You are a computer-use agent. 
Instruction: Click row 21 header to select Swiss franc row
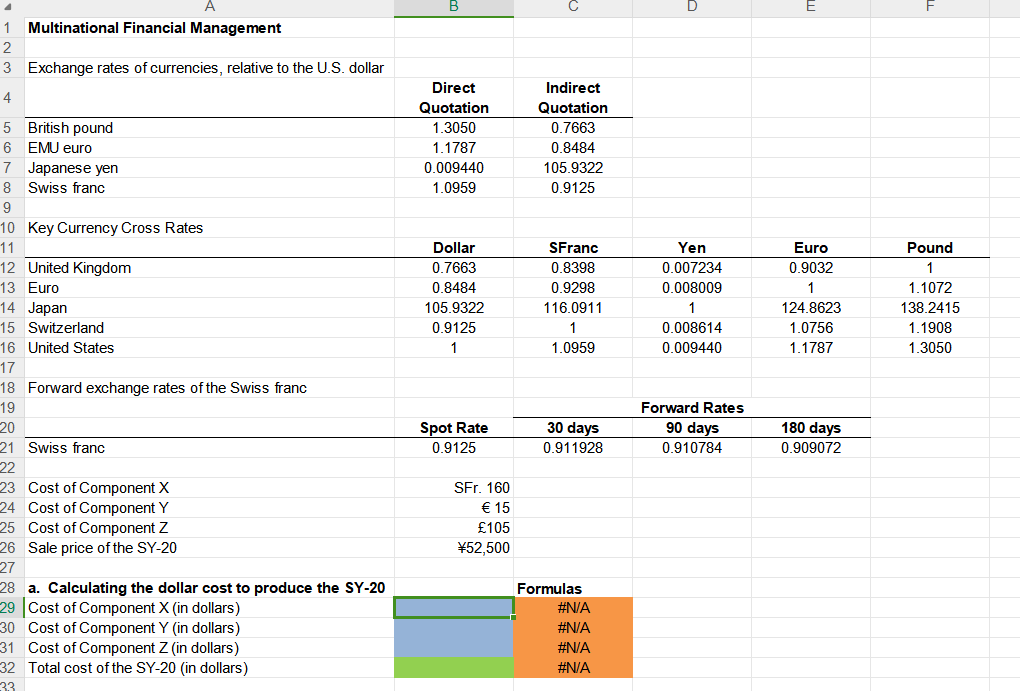pyautogui.click(x=10, y=447)
